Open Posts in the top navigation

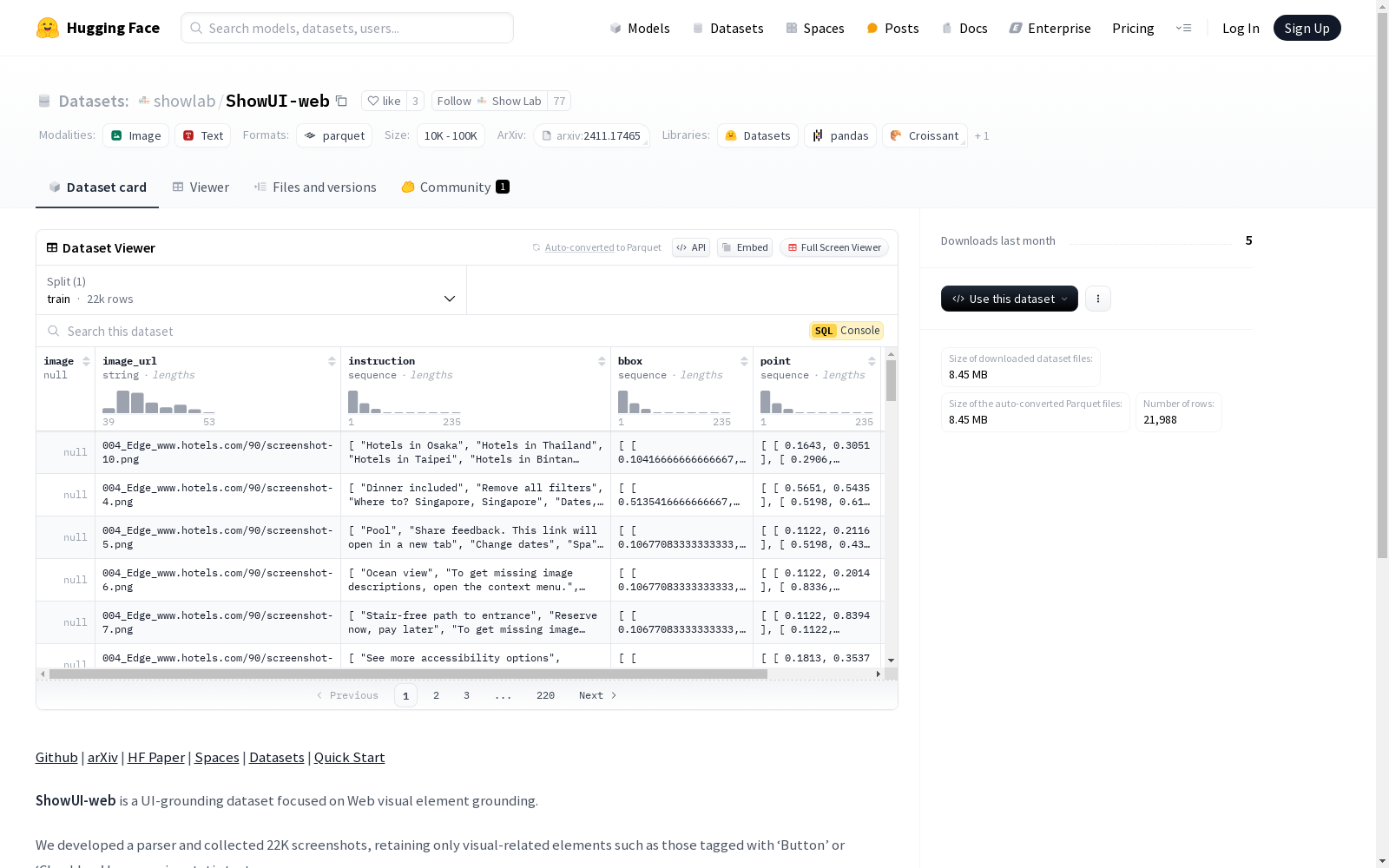pyautogui.click(x=892, y=28)
